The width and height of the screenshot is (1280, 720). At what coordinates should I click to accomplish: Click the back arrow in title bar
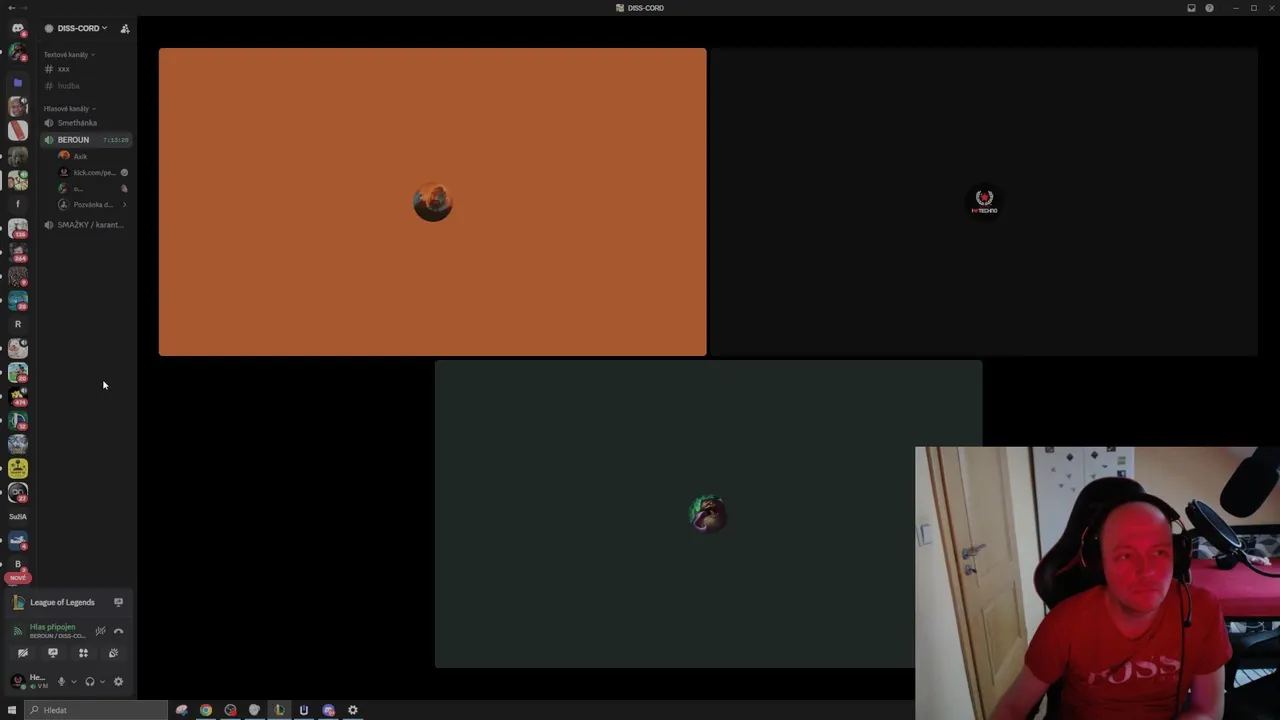tap(11, 8)
